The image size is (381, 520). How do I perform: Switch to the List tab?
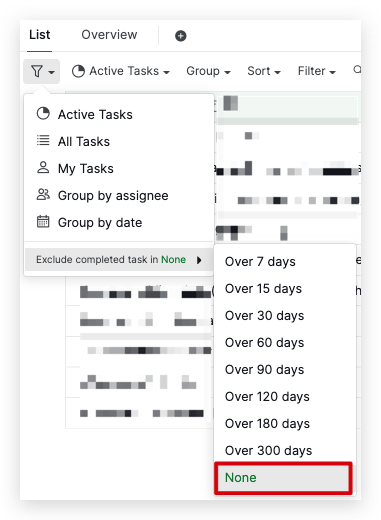pos(39,35)
